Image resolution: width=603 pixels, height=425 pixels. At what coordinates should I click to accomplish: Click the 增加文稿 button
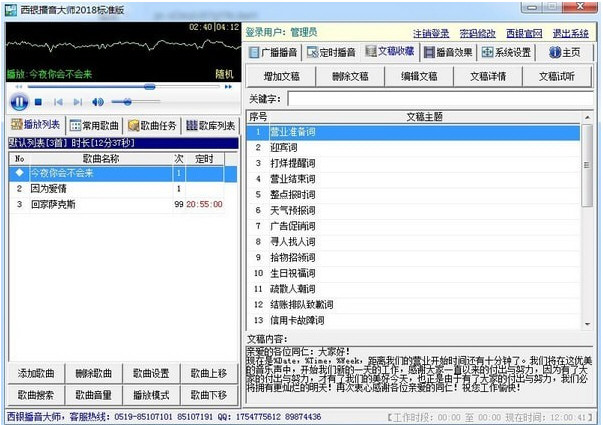coord(282,77)
